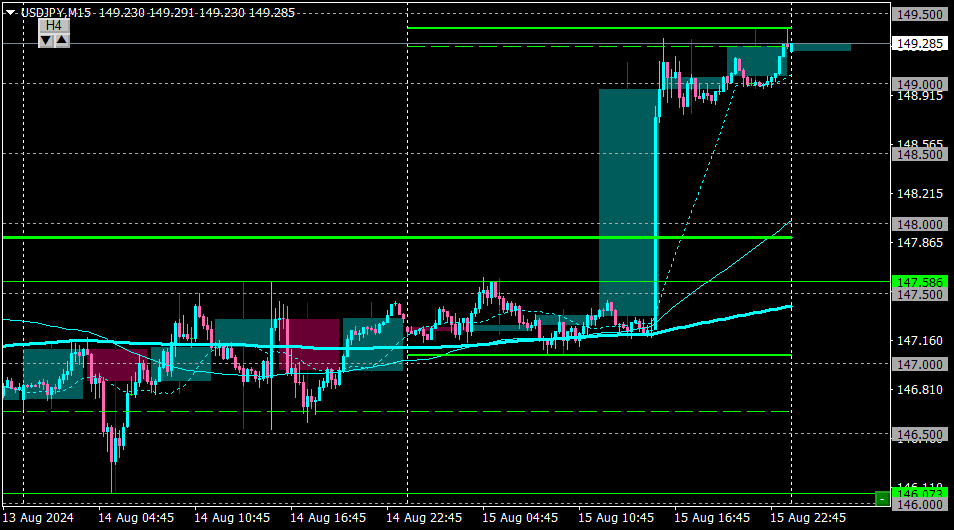
Task: Click the 14 Aug 04:45 time label
Action: coord(136,518)
